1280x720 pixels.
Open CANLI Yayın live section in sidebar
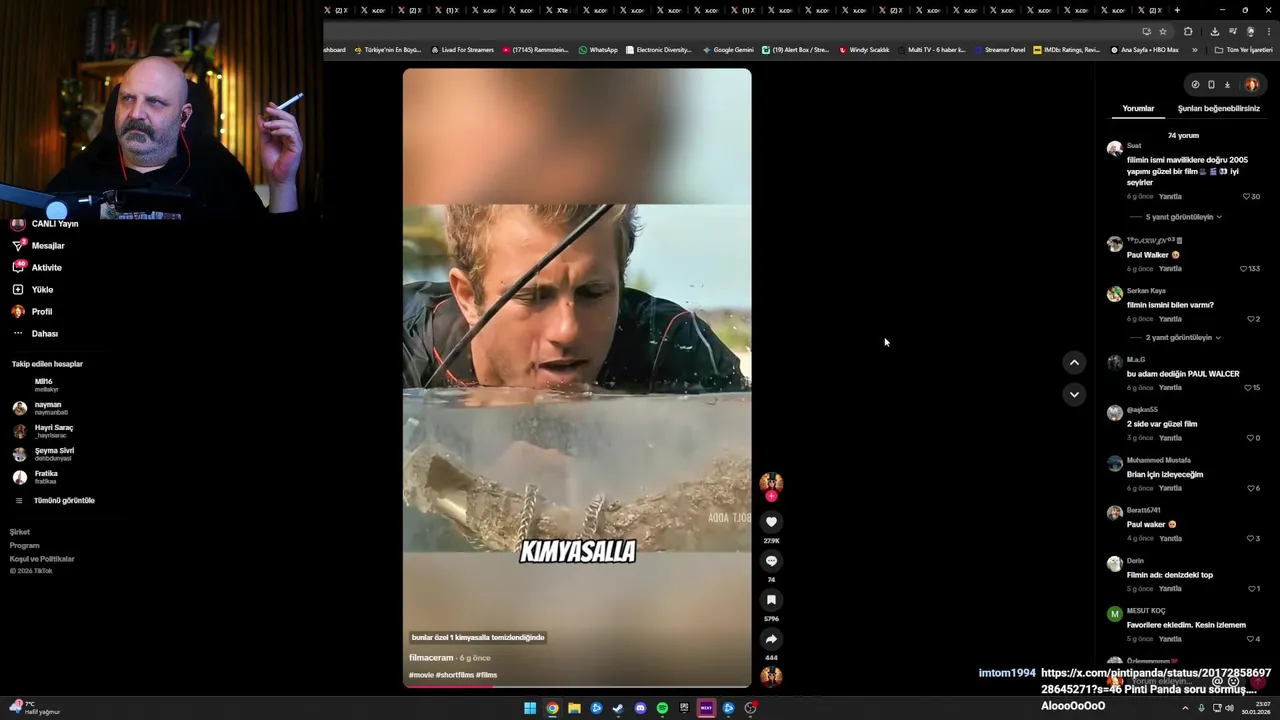point(45,224)
